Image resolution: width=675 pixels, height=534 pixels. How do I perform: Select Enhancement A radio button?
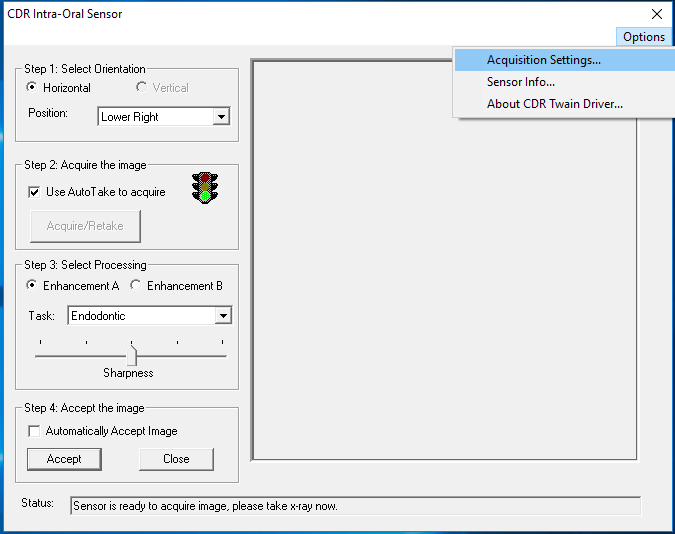[x=32, y=286]
